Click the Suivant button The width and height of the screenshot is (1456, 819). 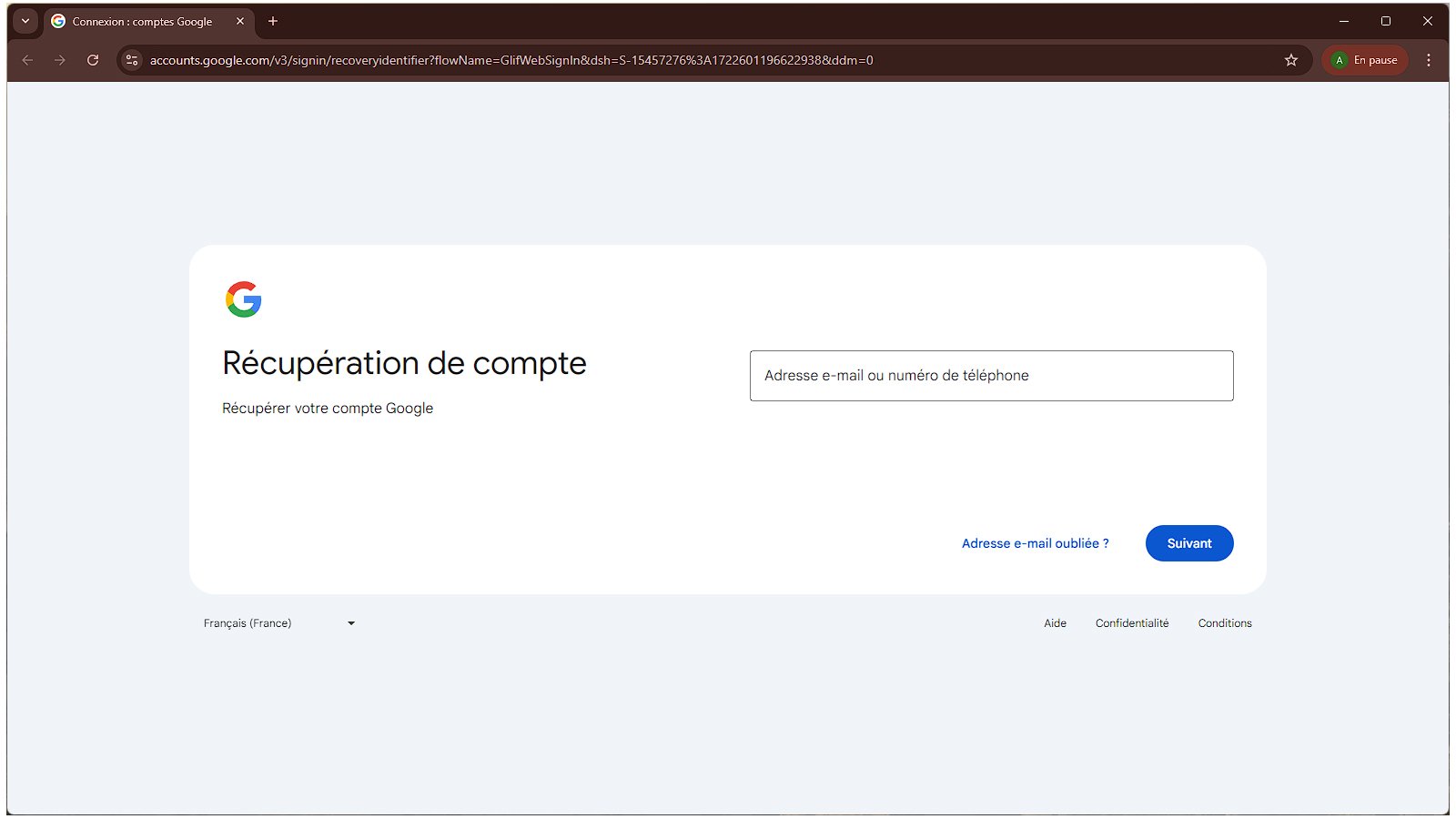coord(1188,543)
